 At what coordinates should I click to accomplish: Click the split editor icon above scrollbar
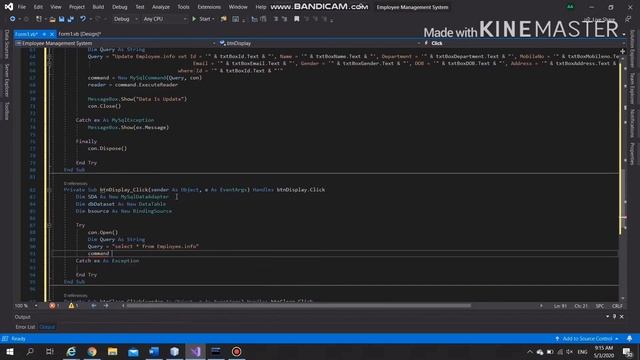[622, 51]
